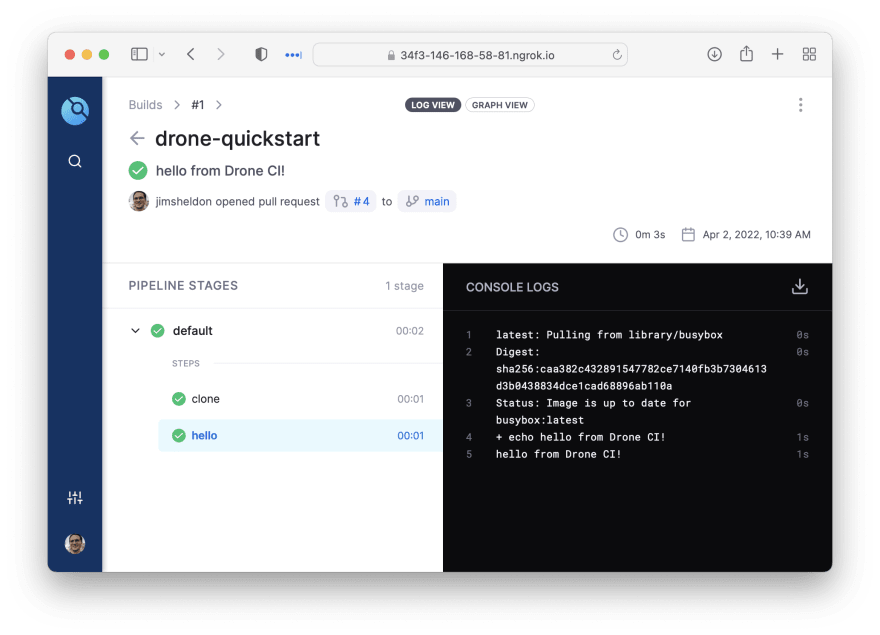The image size is (880, 635).
Task: Click the ngrok.io address bar
Action: coord(470,55)
